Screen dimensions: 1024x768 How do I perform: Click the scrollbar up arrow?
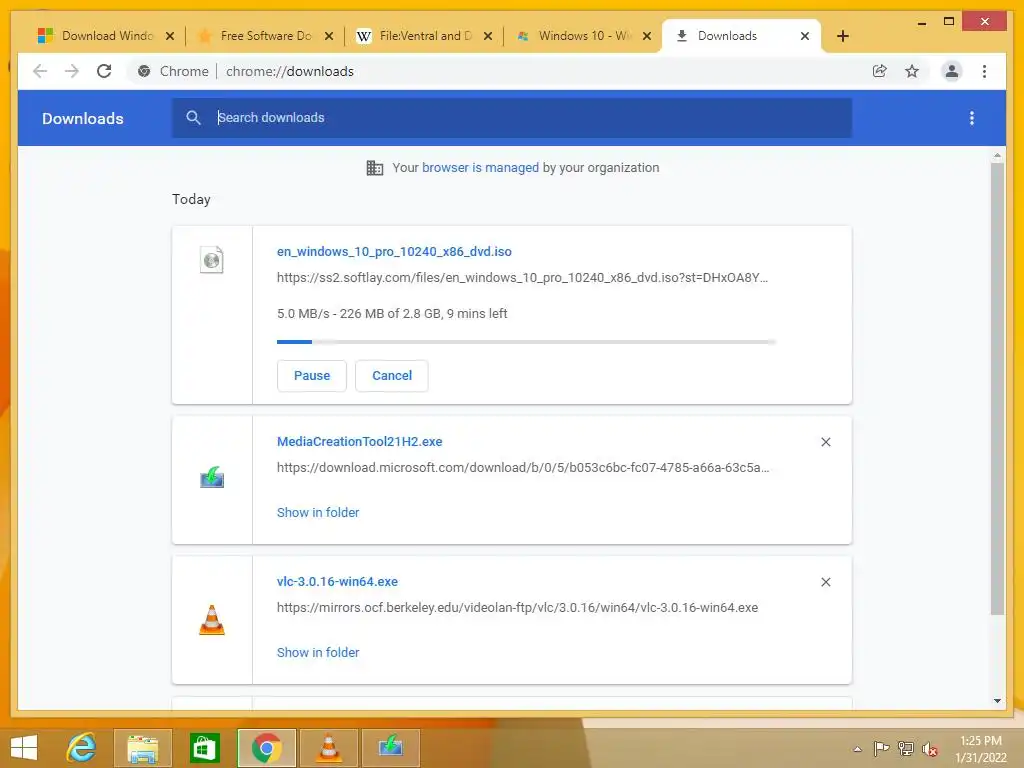997,155
